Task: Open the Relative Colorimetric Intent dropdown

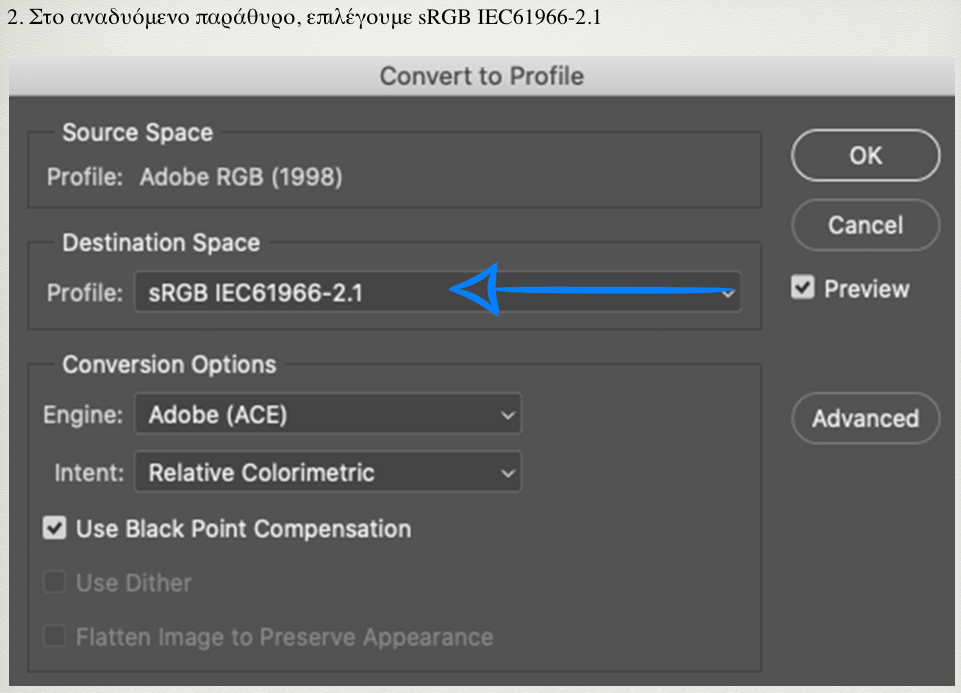Action: [x=327, y=472]
